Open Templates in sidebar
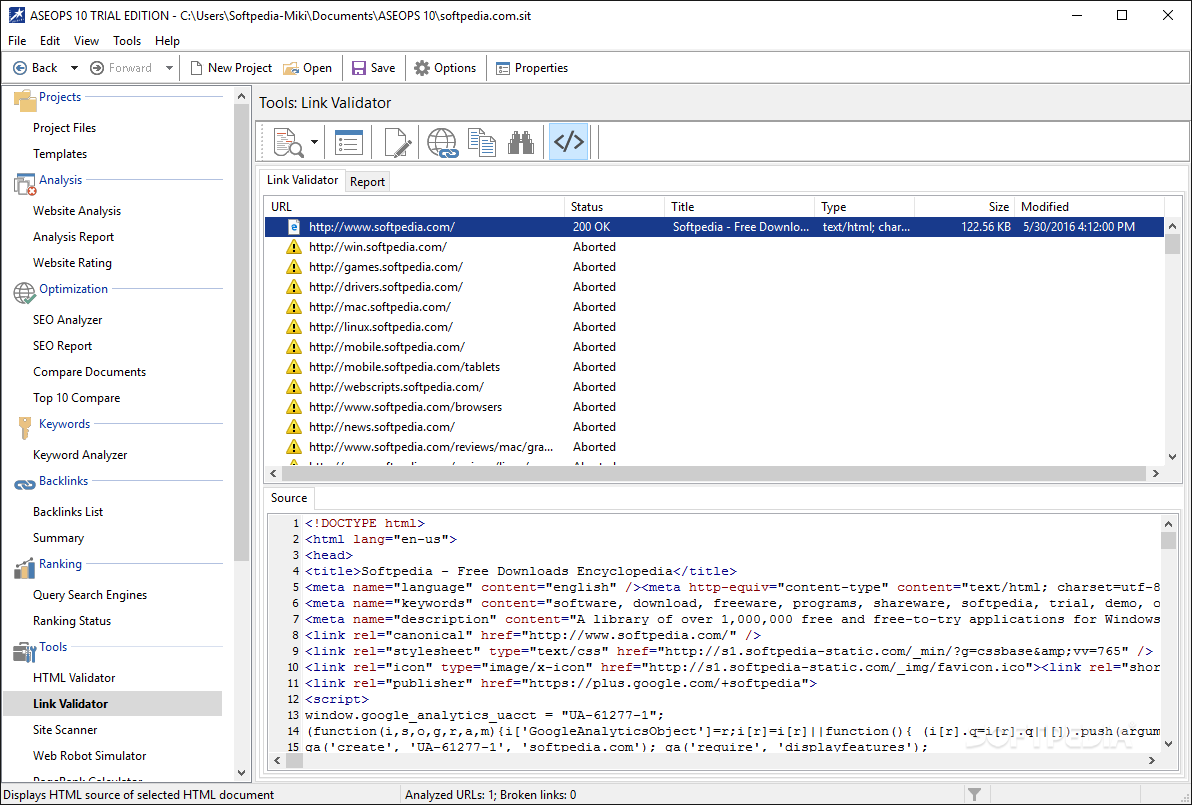The width and height of the screenshot is (1192, 805). 60,154
